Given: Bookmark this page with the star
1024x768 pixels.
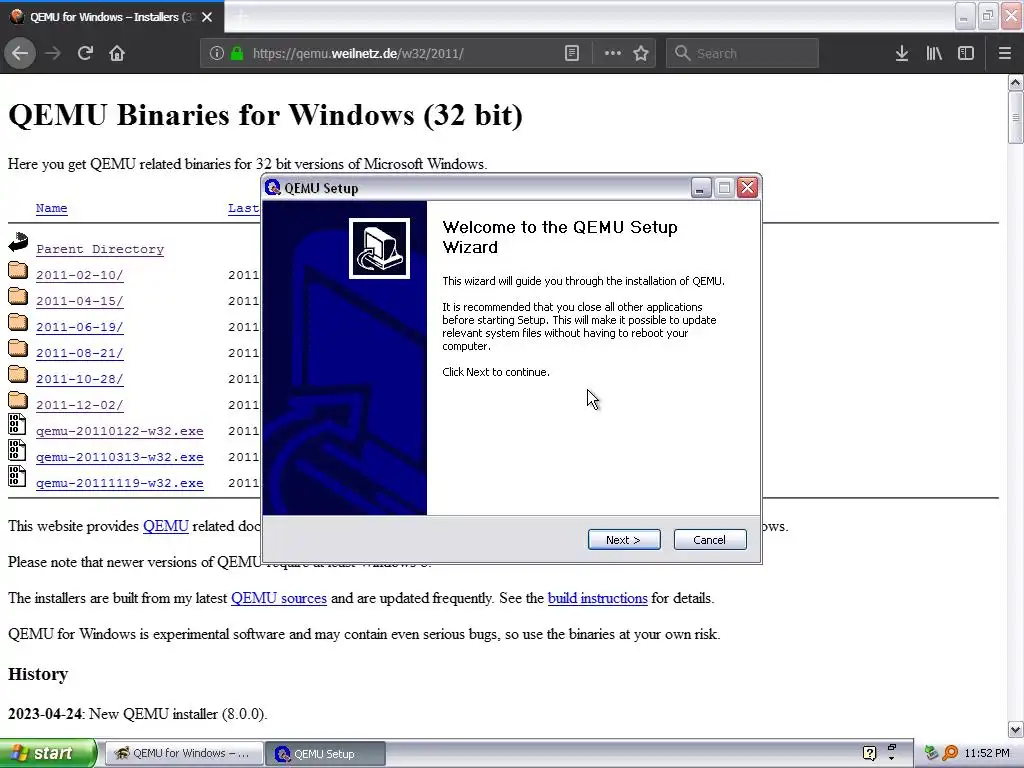Looking at the screenshot, I should coord(641,53).
